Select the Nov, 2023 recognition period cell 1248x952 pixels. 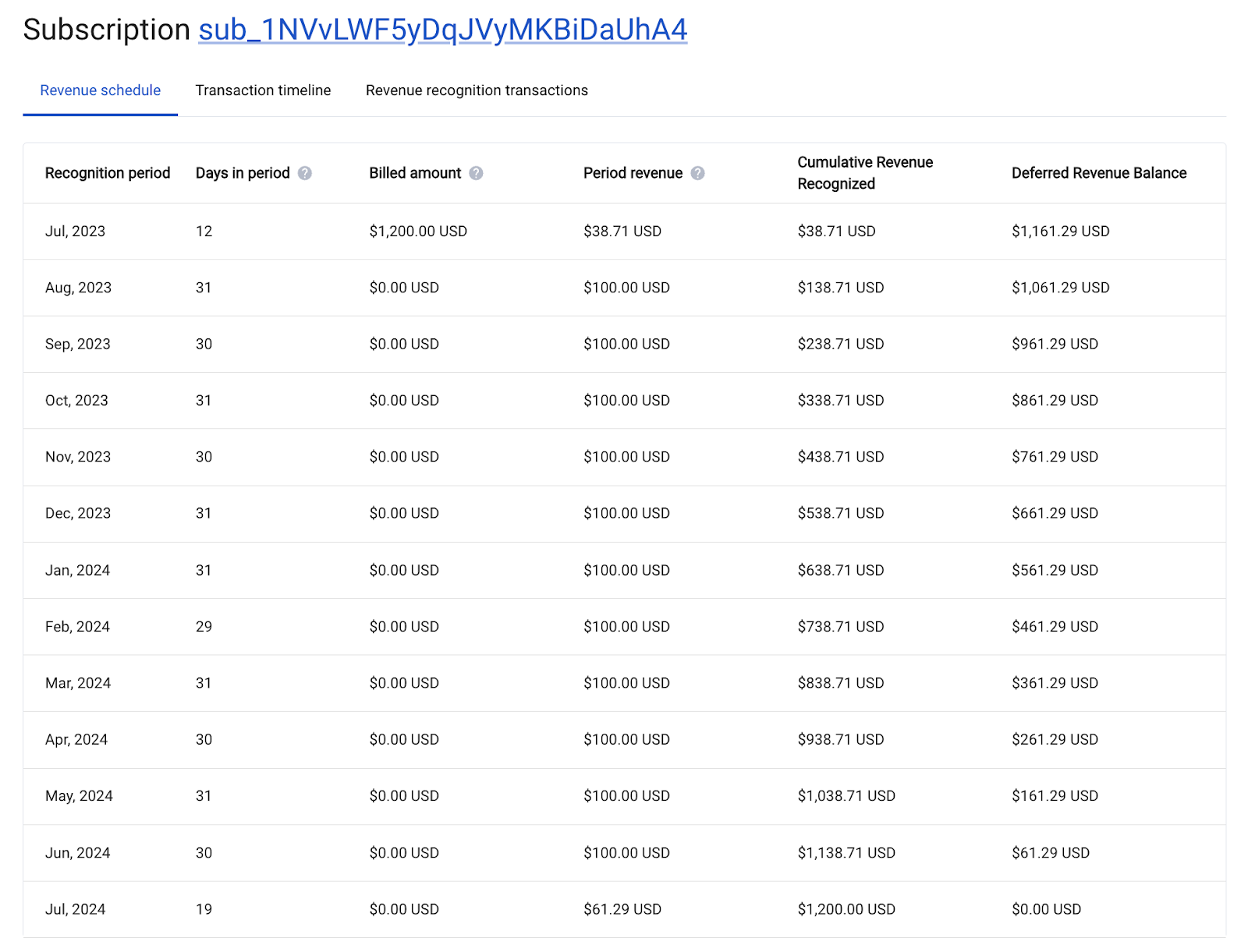coord(78,457)
